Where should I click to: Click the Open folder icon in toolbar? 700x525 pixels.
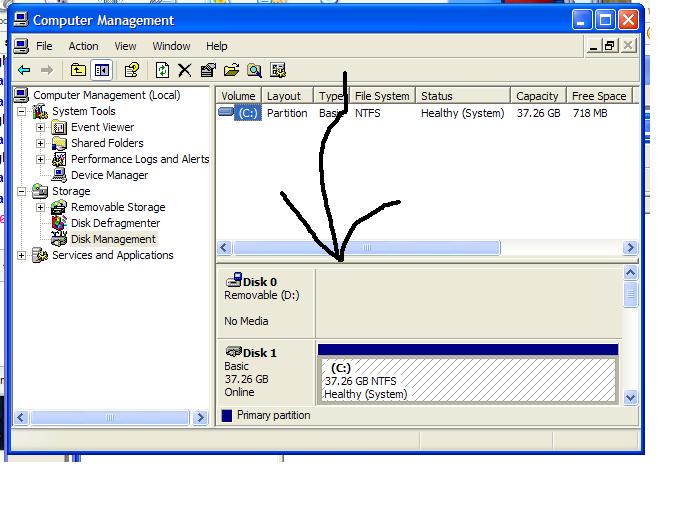click(231, 70)
